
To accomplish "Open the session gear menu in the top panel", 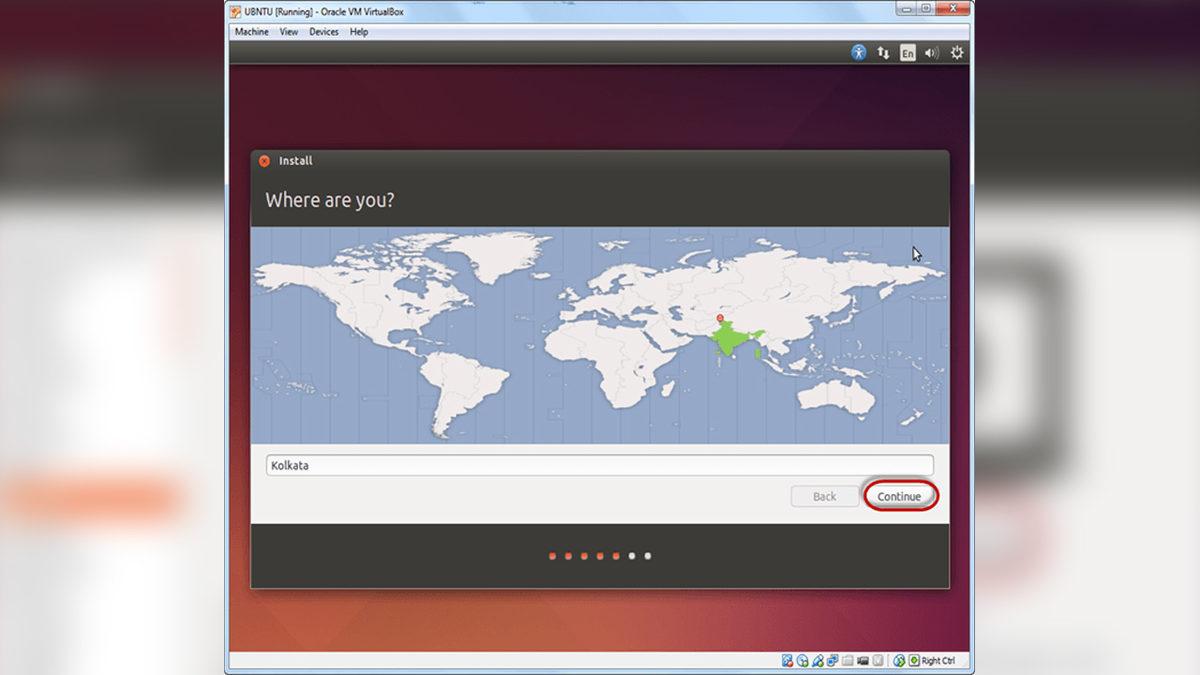I will (956, 52).
